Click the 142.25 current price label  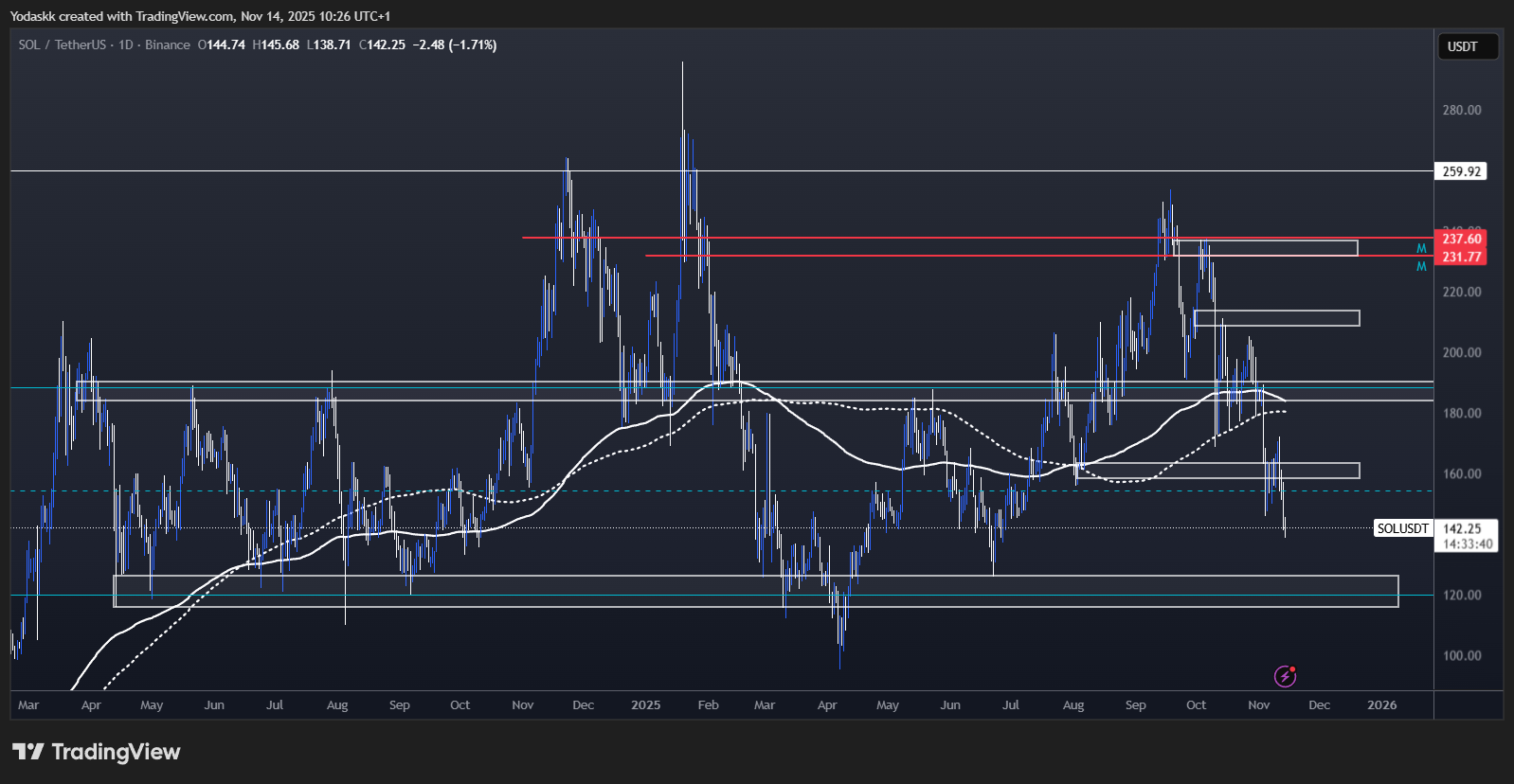click(x=1462, y=529)
